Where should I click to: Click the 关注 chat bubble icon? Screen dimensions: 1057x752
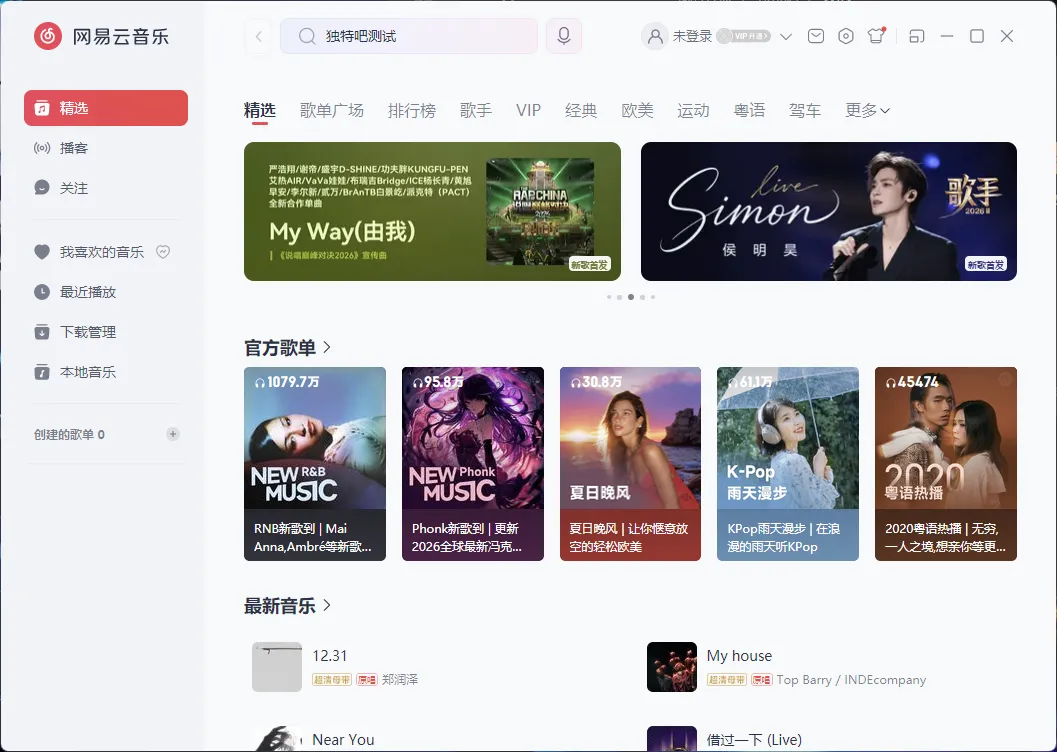[42, 187]
